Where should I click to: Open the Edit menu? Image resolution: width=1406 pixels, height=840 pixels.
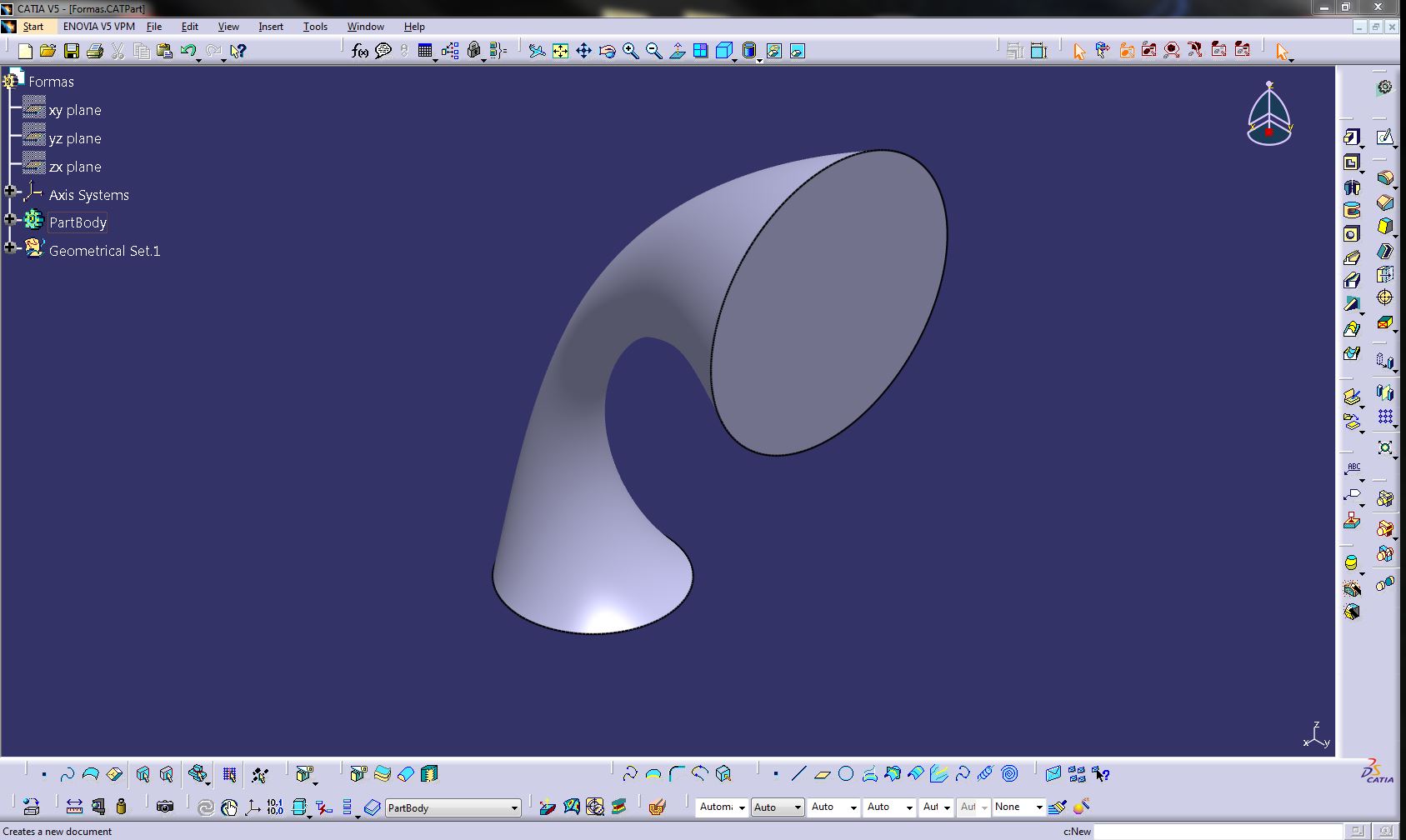point(190,27)
